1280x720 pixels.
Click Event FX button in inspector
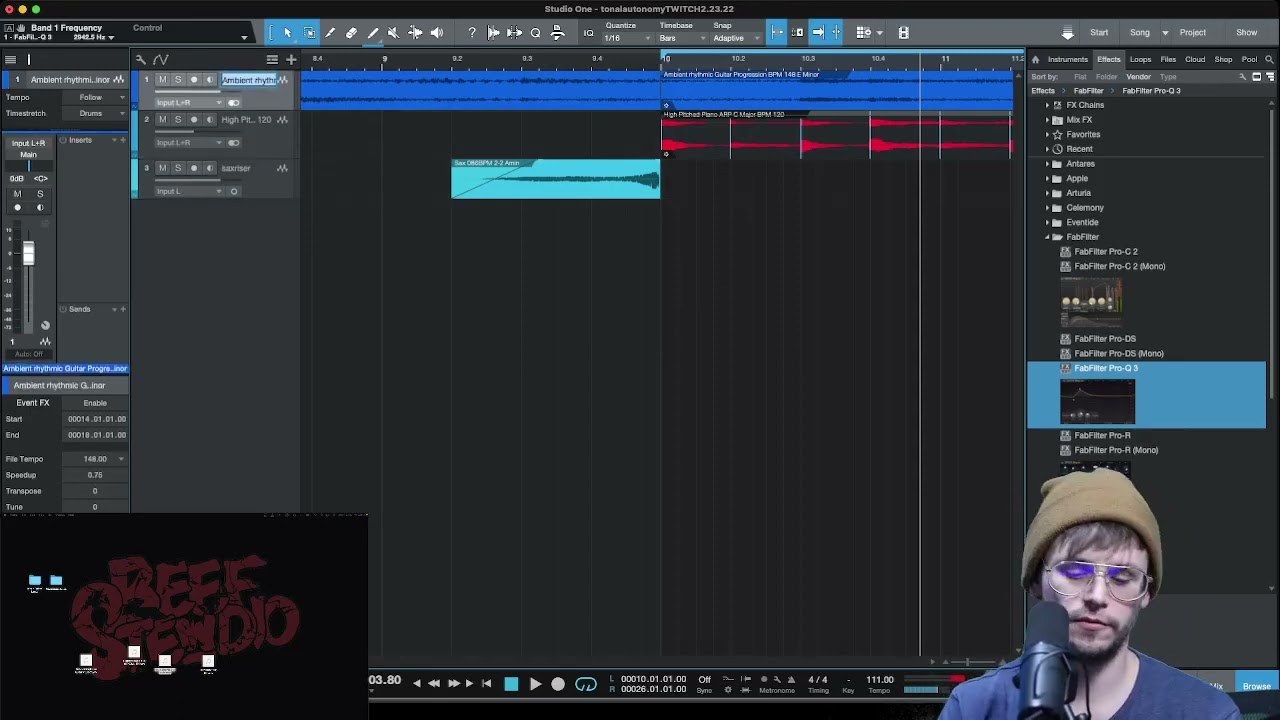pyautogui.click(x=32, y=403)
